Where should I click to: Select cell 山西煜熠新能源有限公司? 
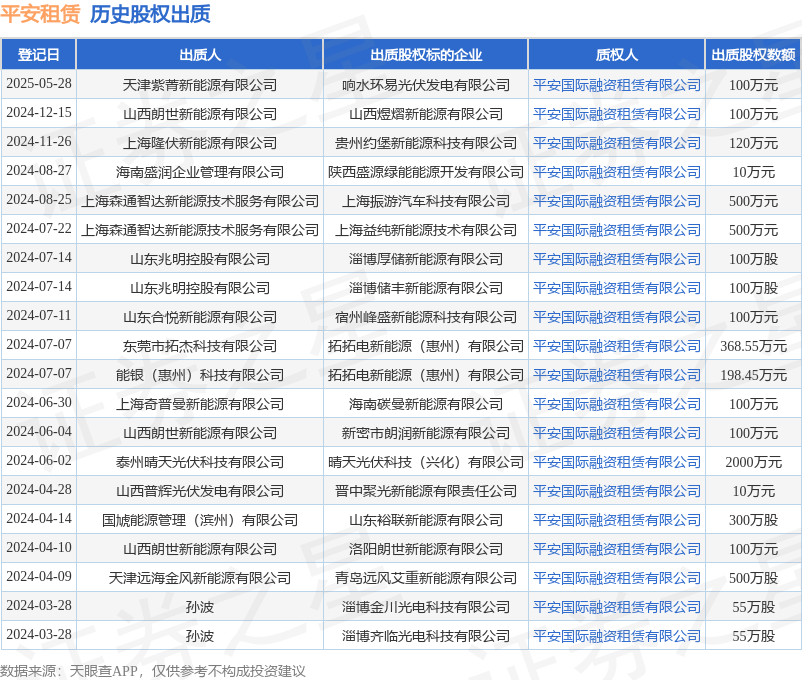click(x=426, y=114)
